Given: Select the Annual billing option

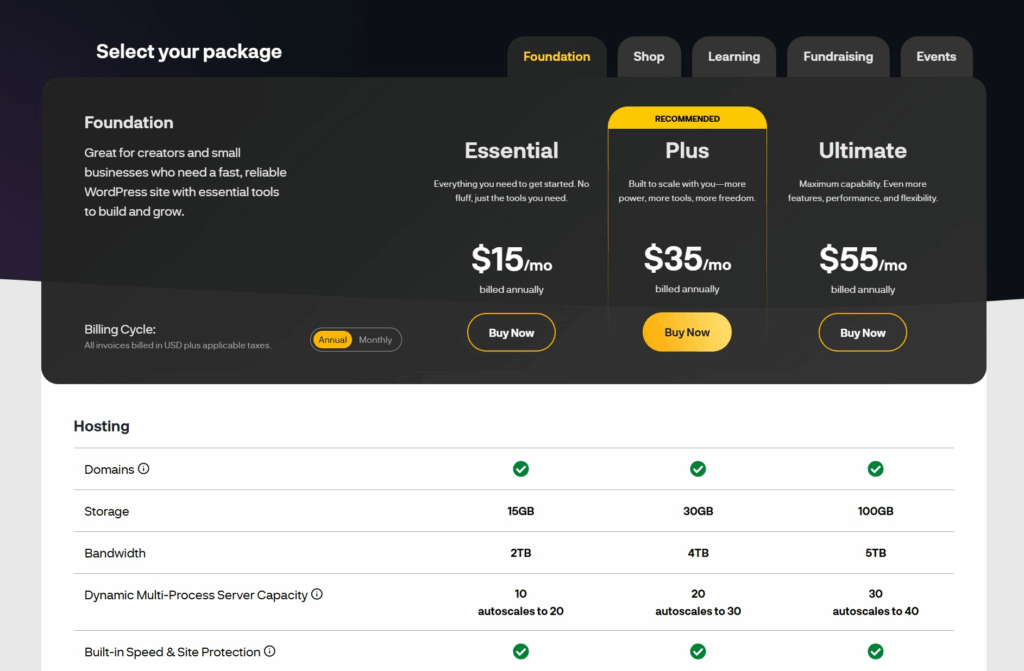Looking at the screenshot, I should point(333,340).
